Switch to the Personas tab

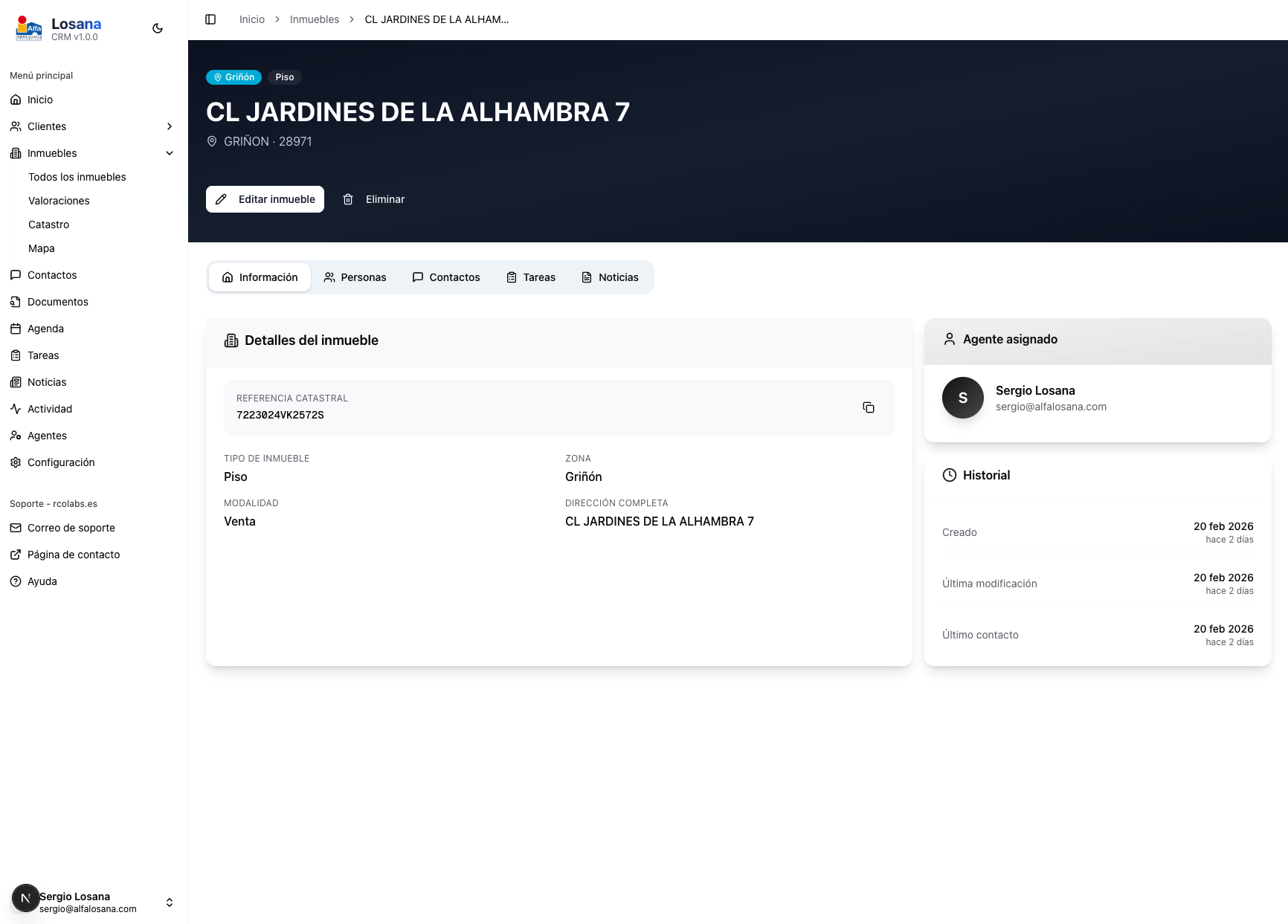point(355,277)
